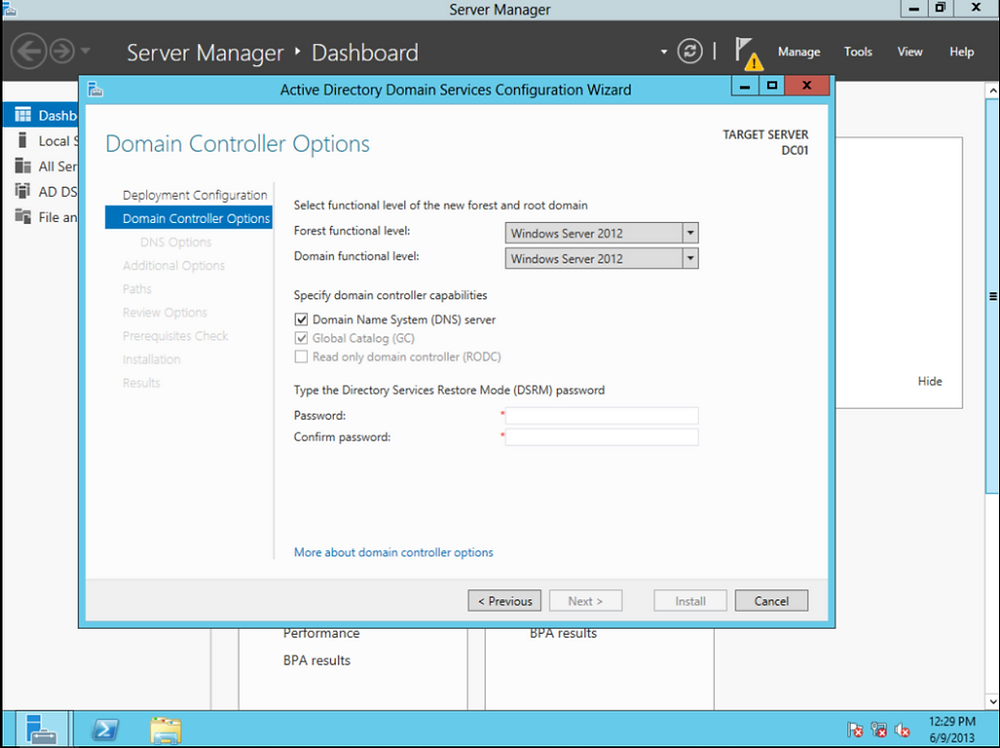Close the configuration wizard window
The image size is (1000, 748).
click(807, 85)
